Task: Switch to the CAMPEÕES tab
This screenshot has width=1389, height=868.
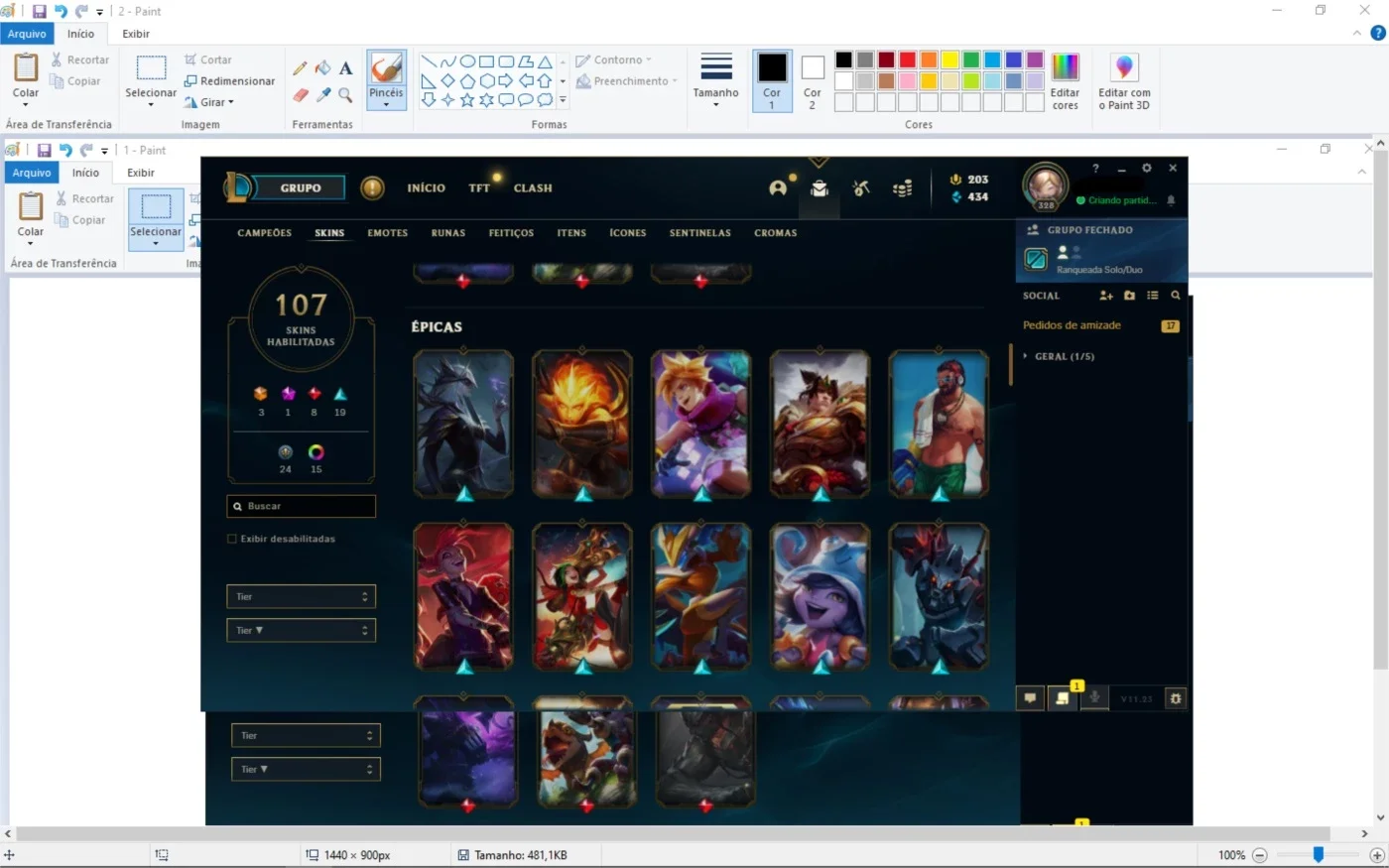Action: 265,233
